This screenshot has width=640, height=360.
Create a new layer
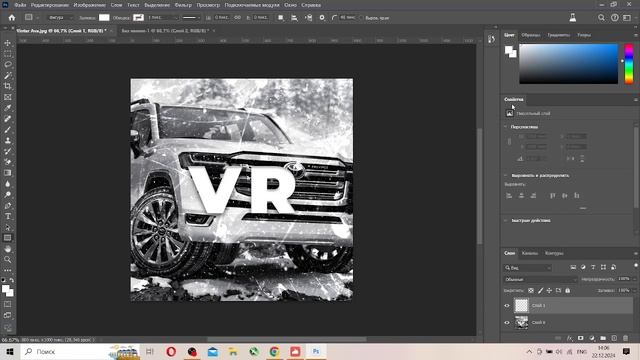pyautogui.click(x=614, y=338)
